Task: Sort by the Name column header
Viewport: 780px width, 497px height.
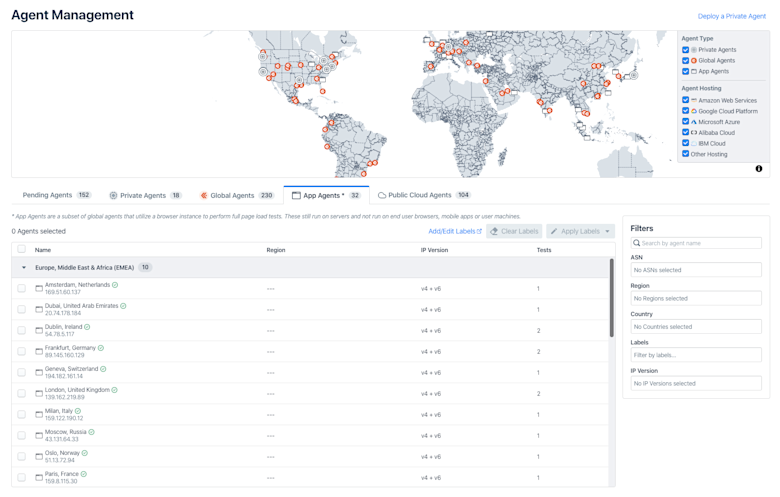Action: [43, 250]
